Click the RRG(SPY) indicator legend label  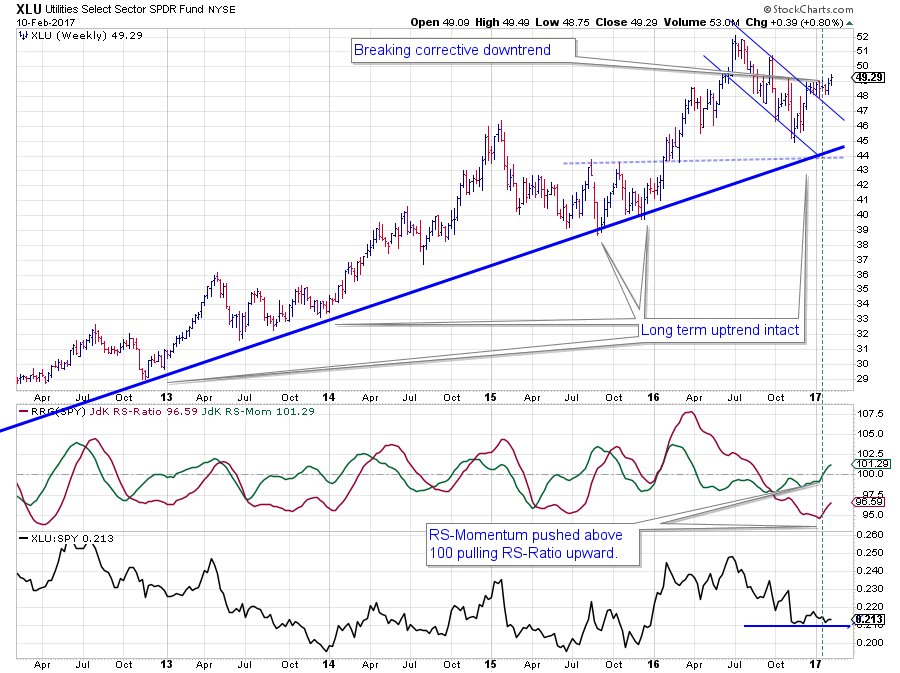click(58, 411)
